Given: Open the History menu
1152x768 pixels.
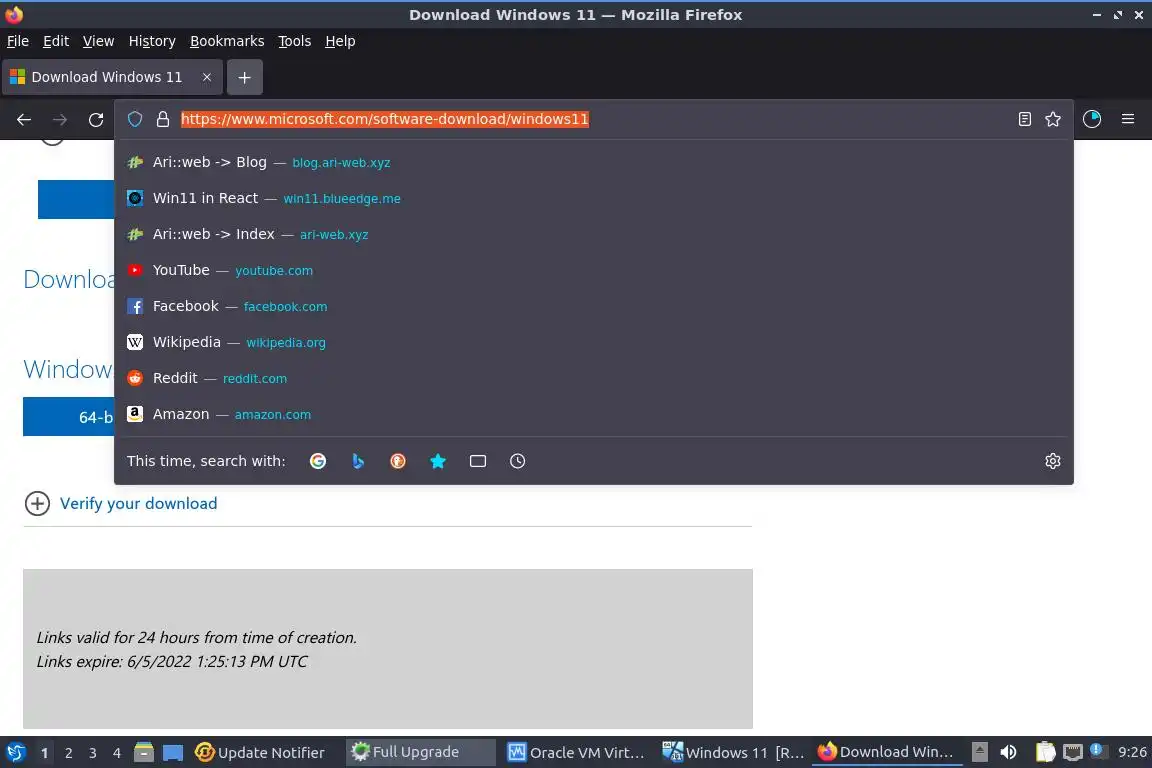Looking at the screenshot, I should tap(152, 41).
